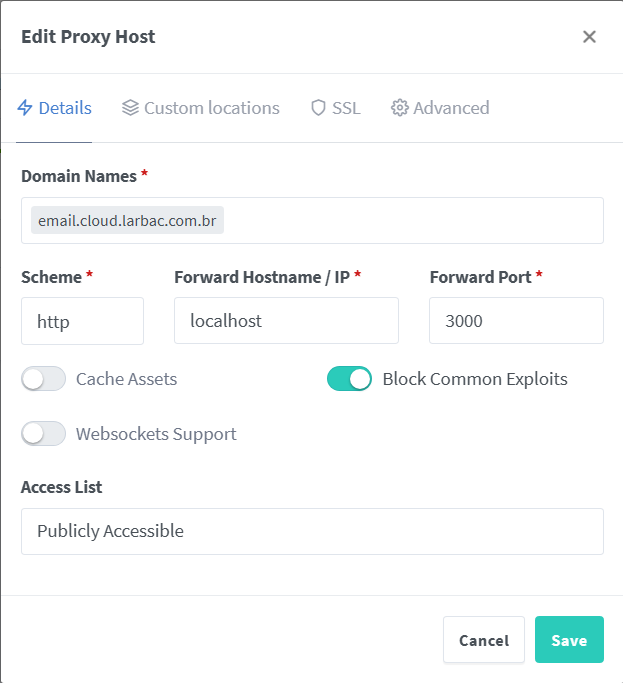Open the Scheme dropdown showing http

82,321
